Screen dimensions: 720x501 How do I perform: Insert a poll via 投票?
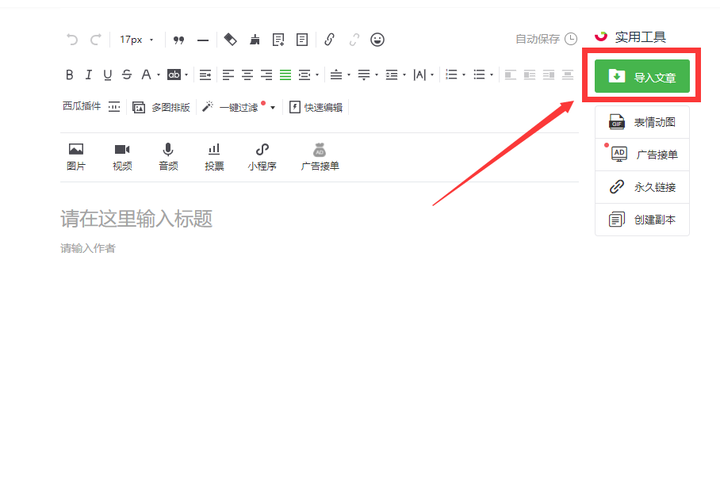(x=214, y=157)
